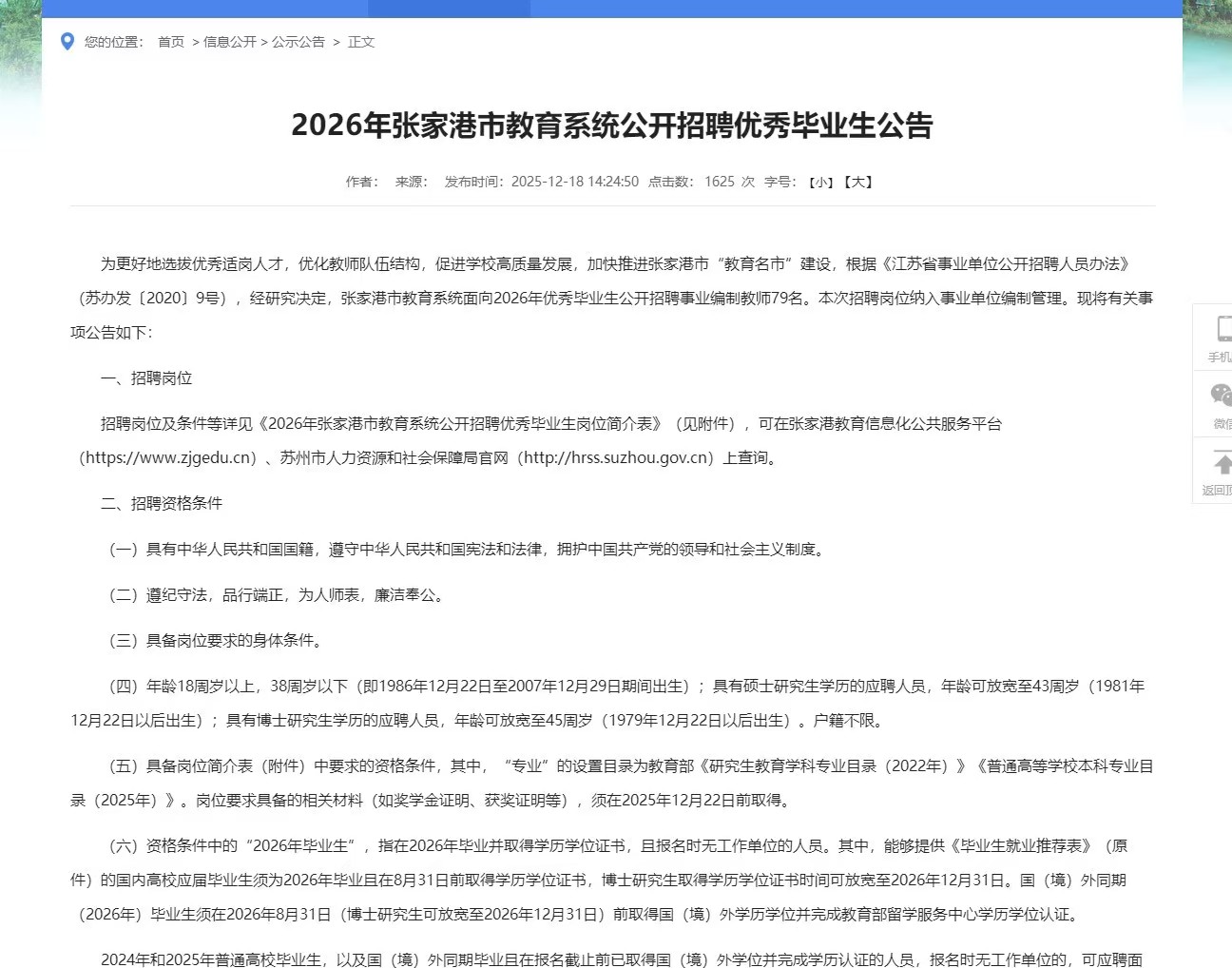The image size is (1232, 968).
Task: Click the article title heading
Action: tap(612, 125)
